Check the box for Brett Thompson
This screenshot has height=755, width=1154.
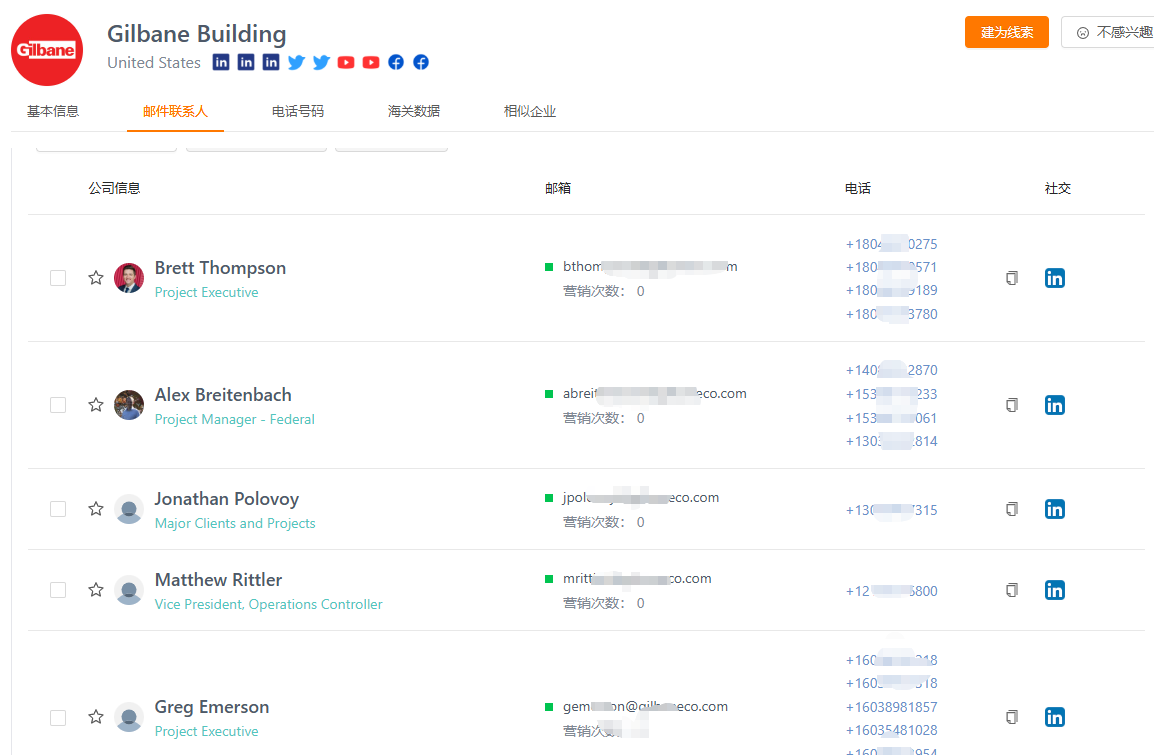58,278
